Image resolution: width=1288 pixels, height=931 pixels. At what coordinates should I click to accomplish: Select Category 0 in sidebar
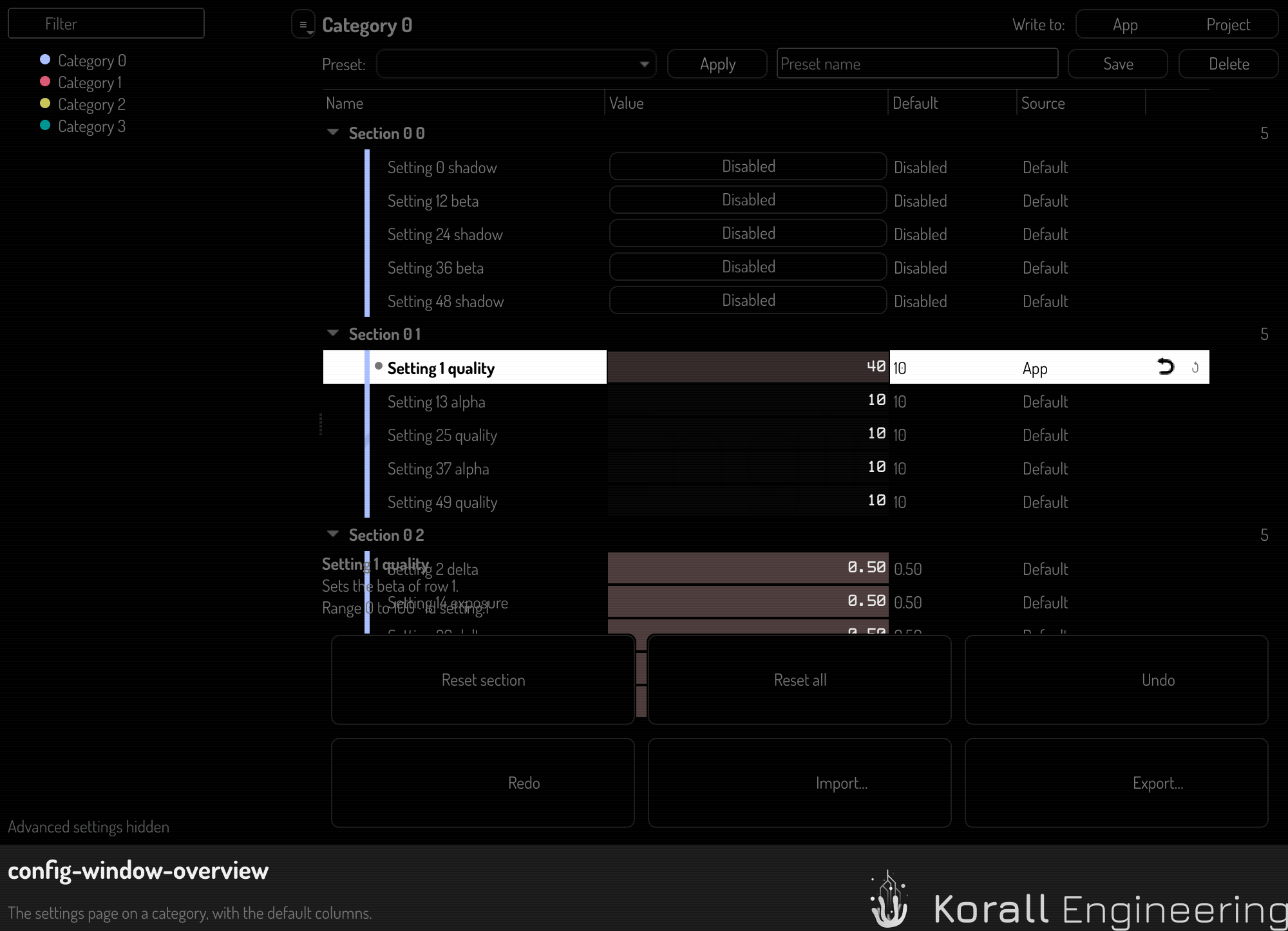(91, 61)
